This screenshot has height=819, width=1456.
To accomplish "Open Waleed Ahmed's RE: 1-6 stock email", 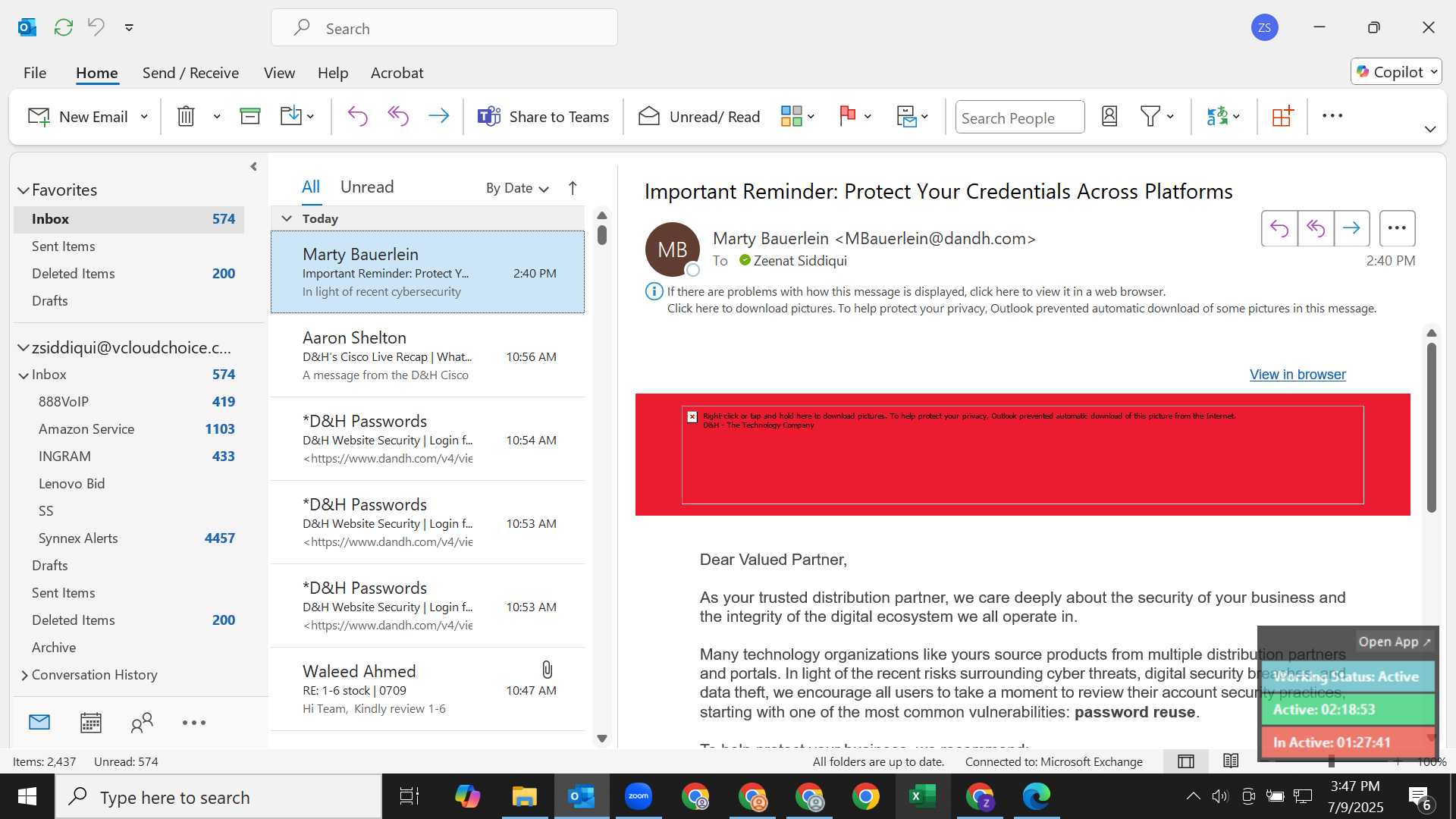I will [x=428, y=689].
